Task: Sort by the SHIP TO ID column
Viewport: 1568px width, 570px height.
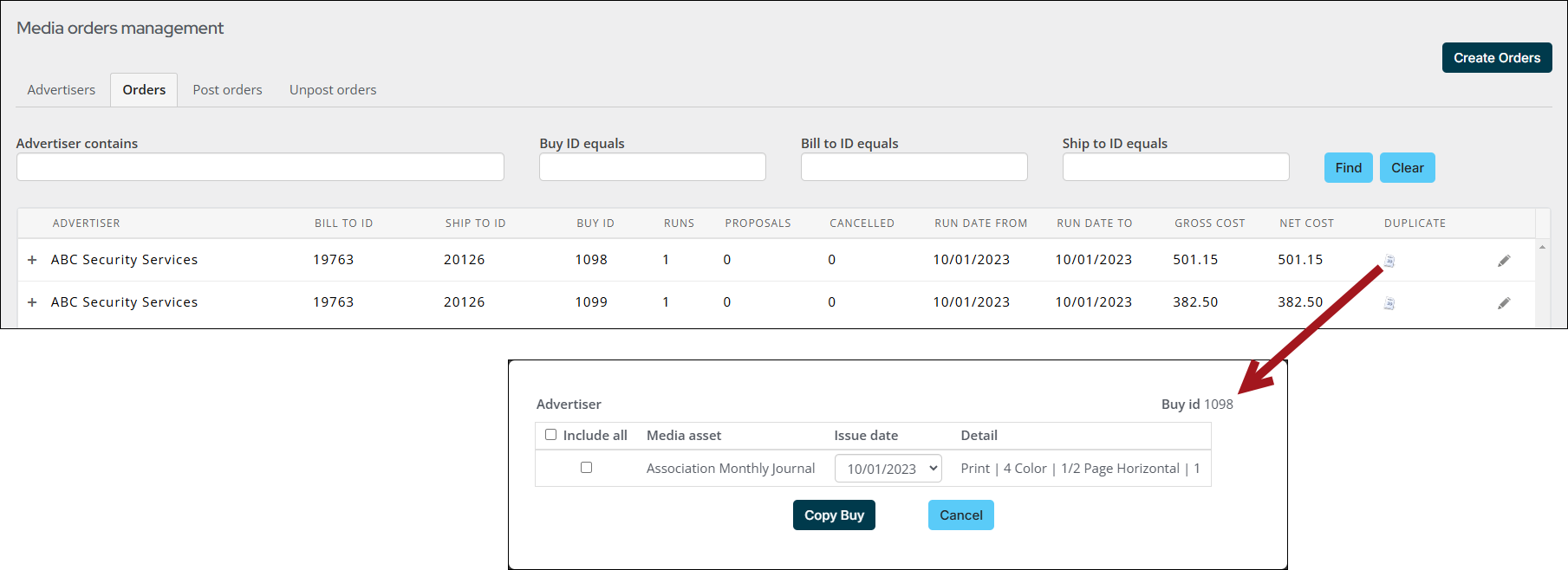Action: 476,223
